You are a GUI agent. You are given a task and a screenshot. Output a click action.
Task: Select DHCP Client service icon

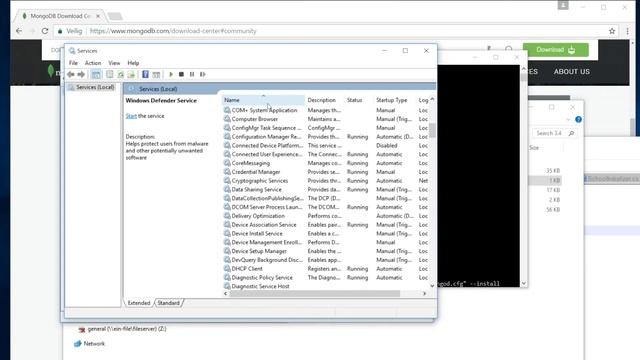(227, 269)
